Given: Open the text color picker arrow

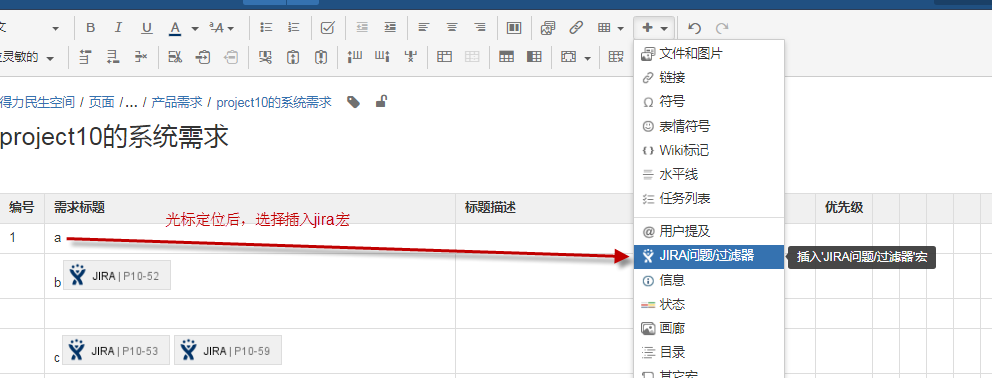Looking at the screenshot, I should click(195, 28).
